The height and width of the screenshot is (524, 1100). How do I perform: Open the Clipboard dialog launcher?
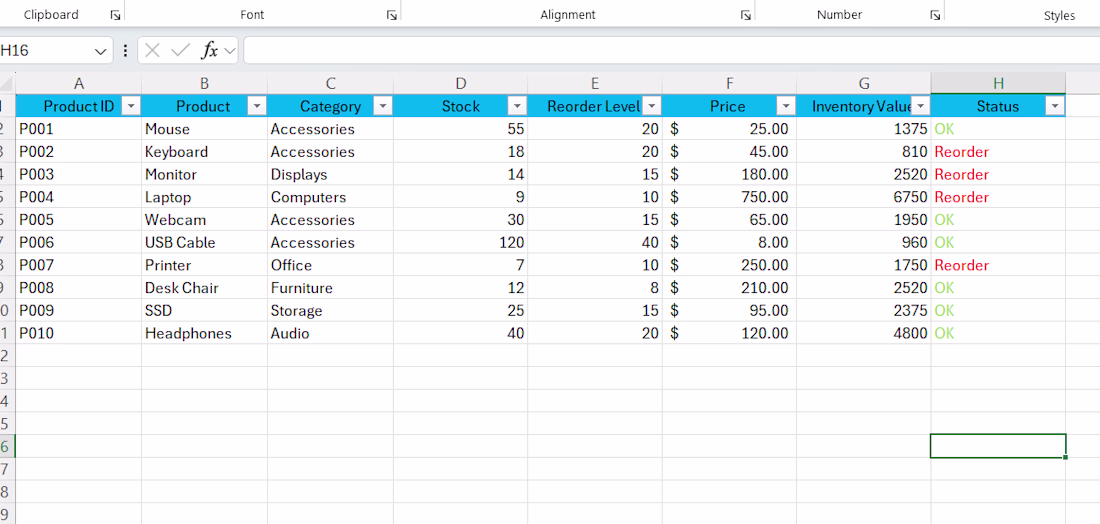(x=114, y=15)
